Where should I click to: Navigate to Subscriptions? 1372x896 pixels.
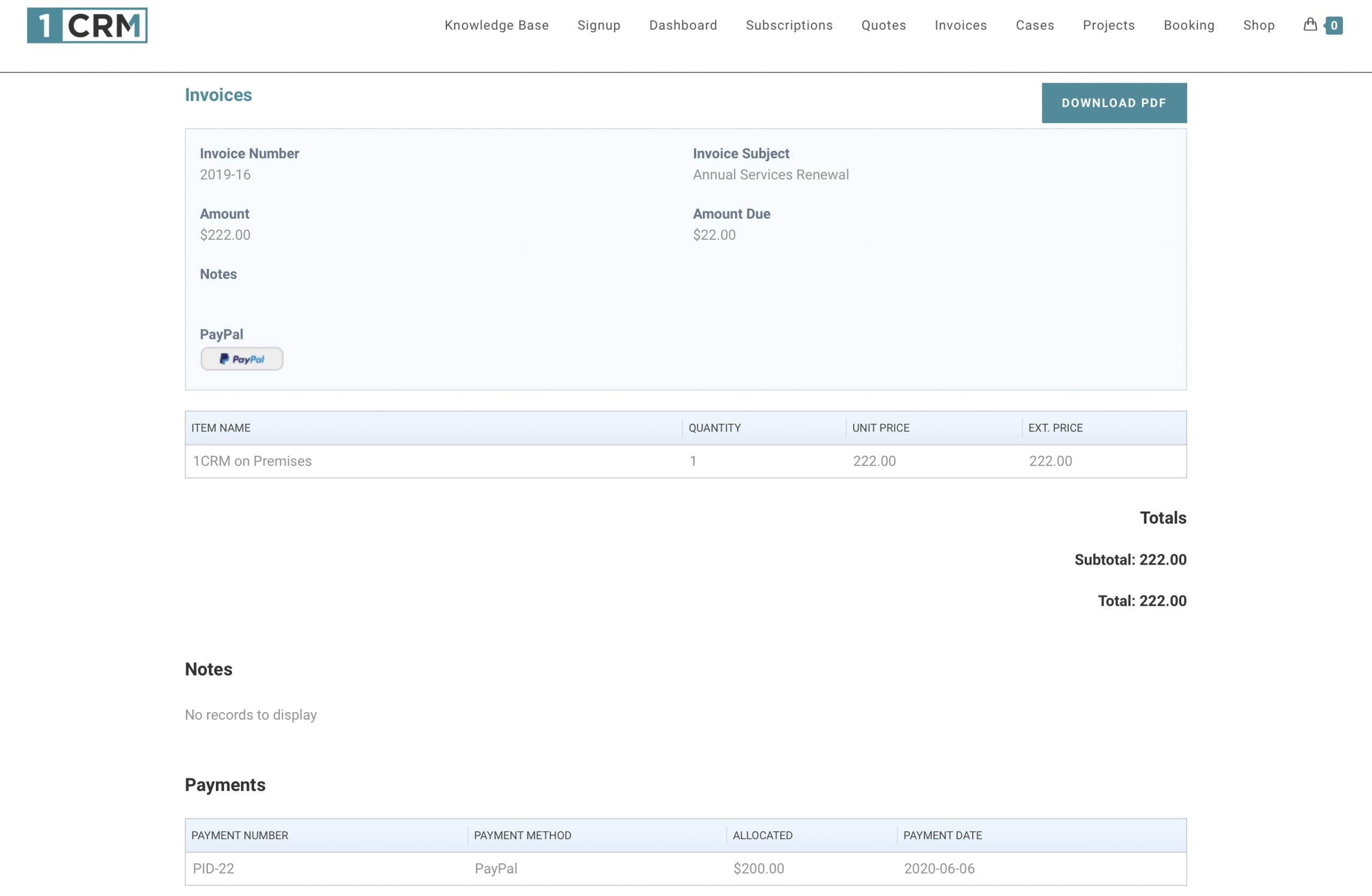click(x=789, y=25)
